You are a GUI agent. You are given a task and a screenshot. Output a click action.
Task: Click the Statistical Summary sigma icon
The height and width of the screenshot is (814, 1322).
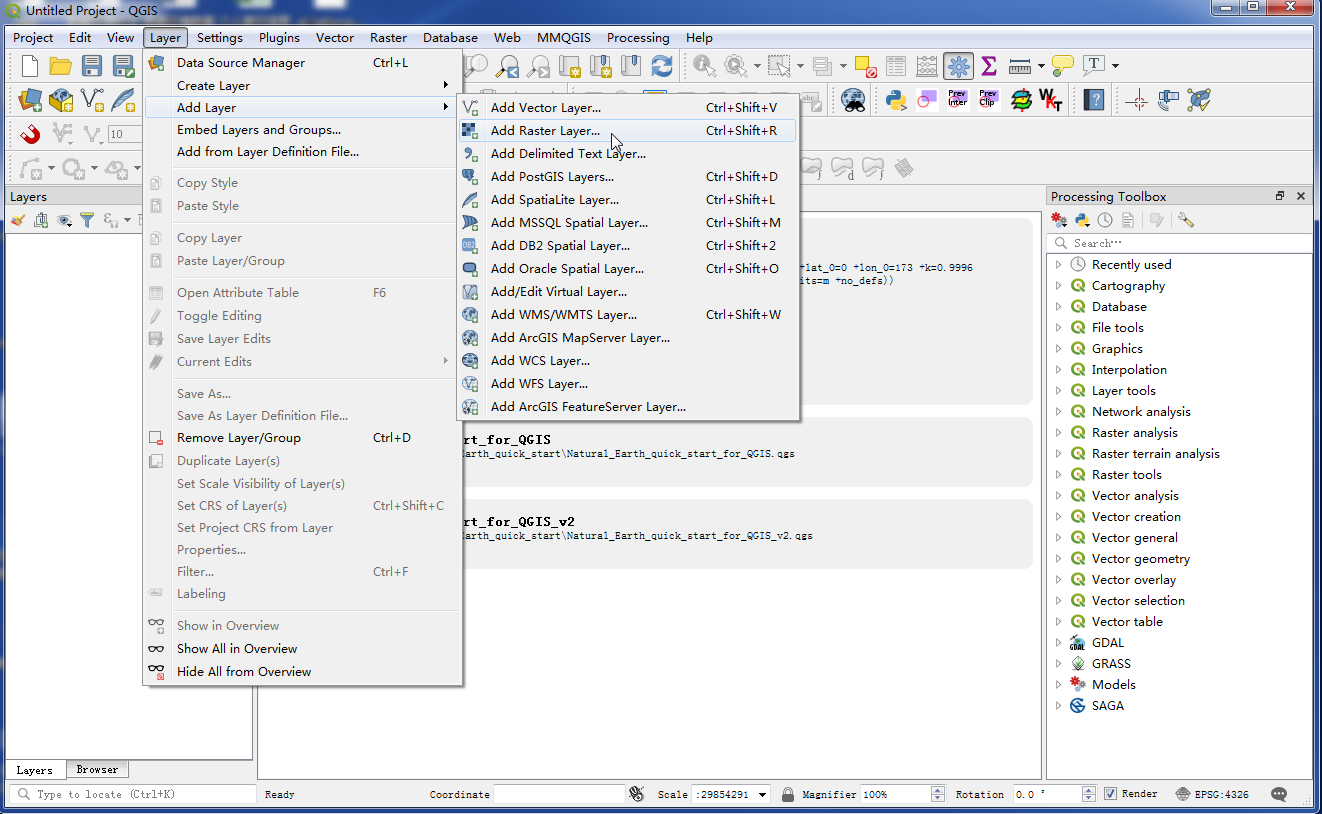[988, 67]
